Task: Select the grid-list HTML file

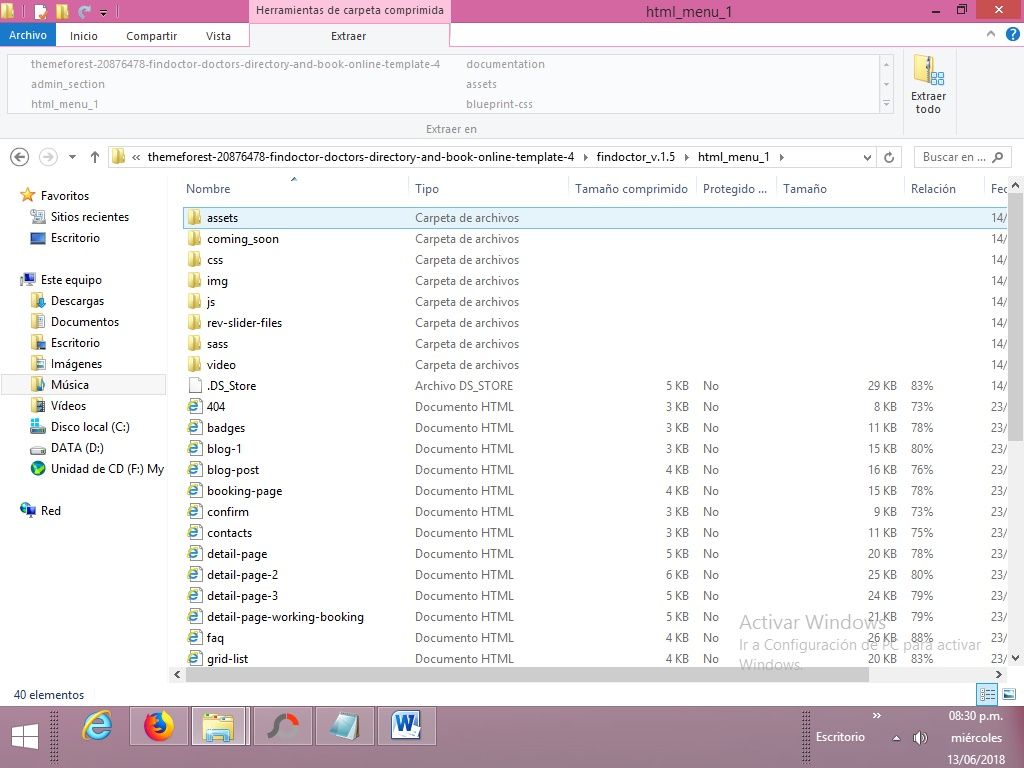Action: click(227, 658)
